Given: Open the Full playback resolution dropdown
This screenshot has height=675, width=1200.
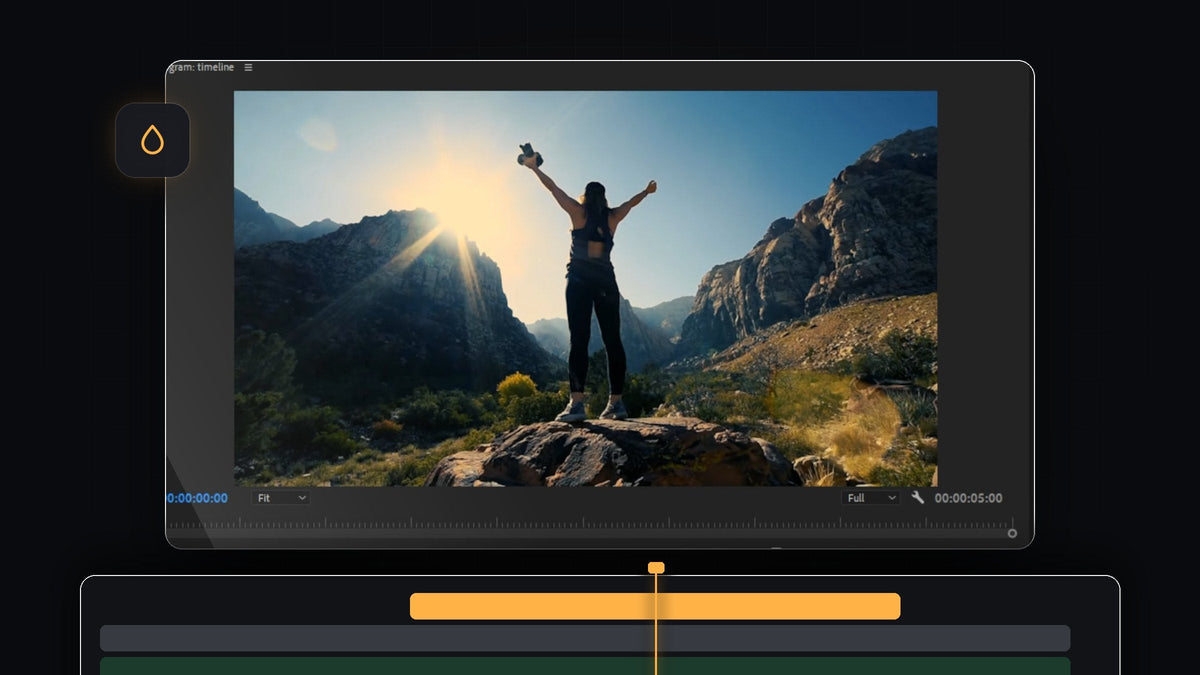Looking at the screenshot, I should pos(870,498).
